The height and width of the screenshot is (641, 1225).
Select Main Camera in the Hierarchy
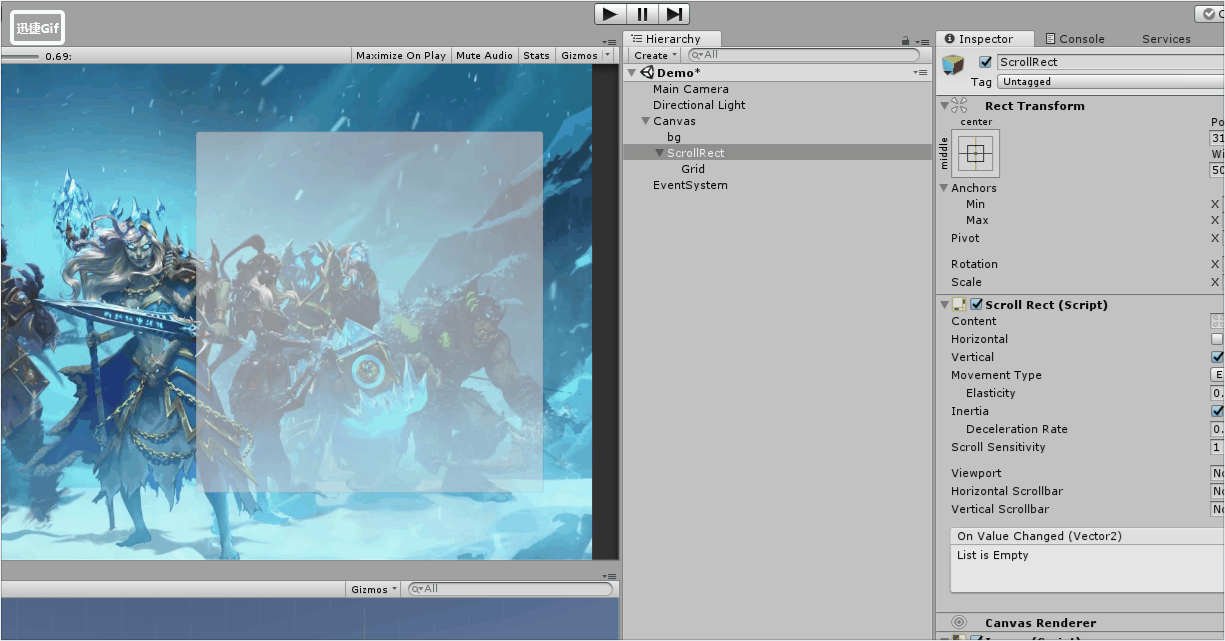pos(690,89)
